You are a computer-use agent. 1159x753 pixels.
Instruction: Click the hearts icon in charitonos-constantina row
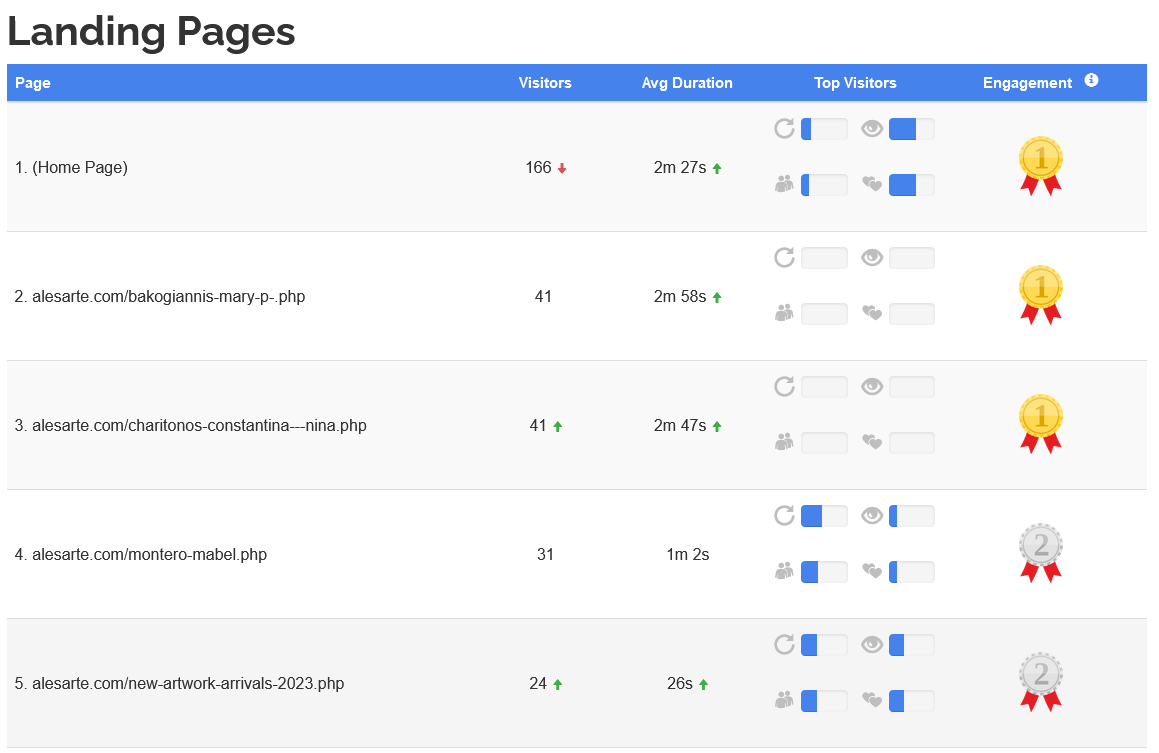pos(872,442)
